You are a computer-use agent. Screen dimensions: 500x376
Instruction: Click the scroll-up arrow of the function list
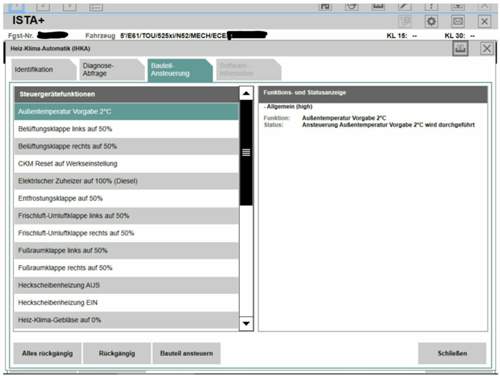[x=246, y=94]
